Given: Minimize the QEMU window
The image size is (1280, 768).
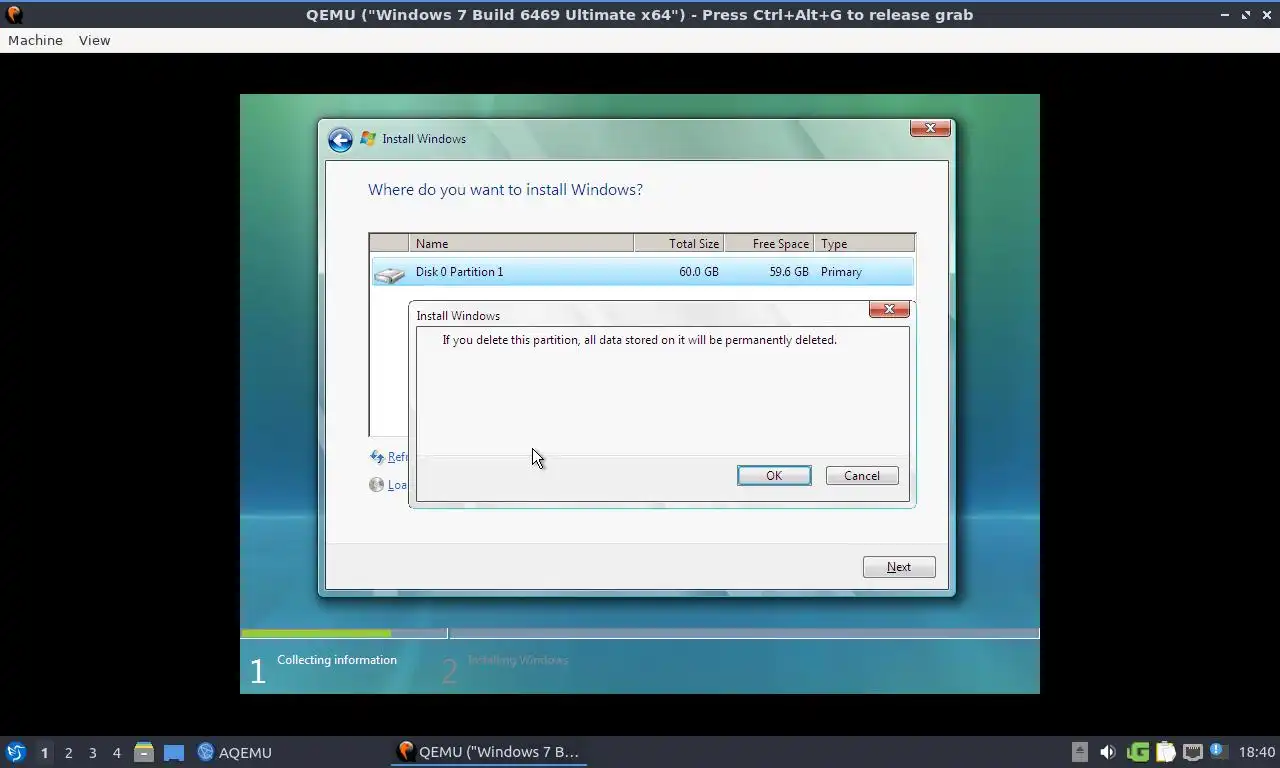Looking at the screenshot, I should [1225, 15].
